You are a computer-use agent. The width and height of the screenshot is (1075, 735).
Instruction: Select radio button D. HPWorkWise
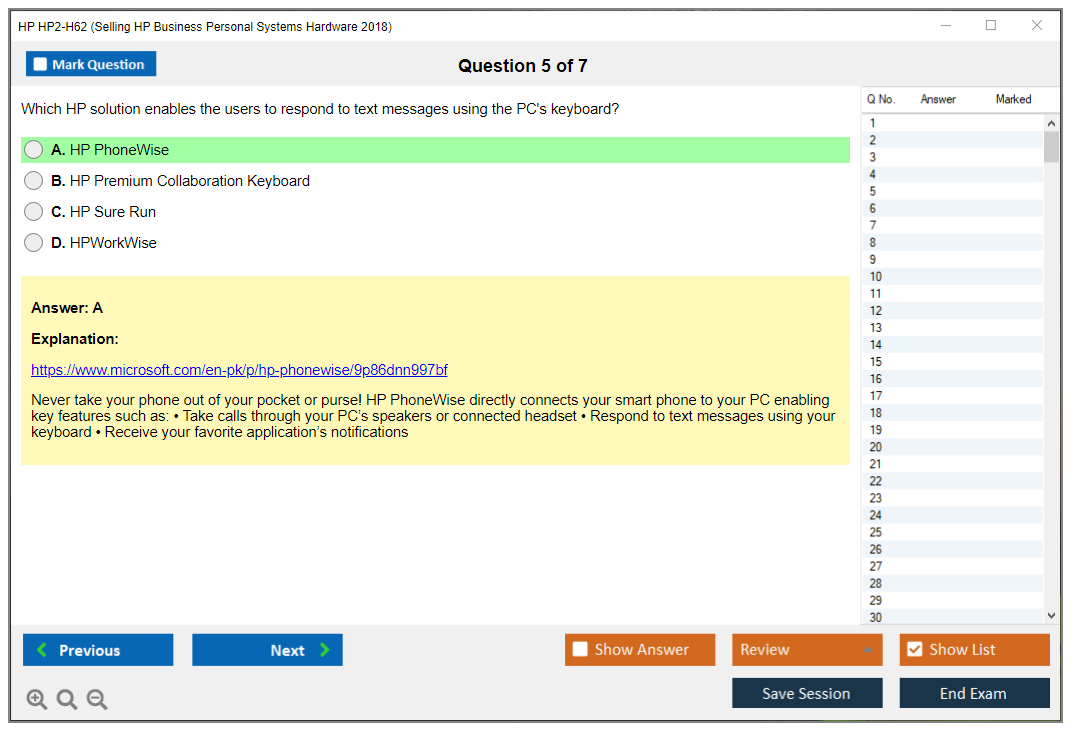point(34,243)
